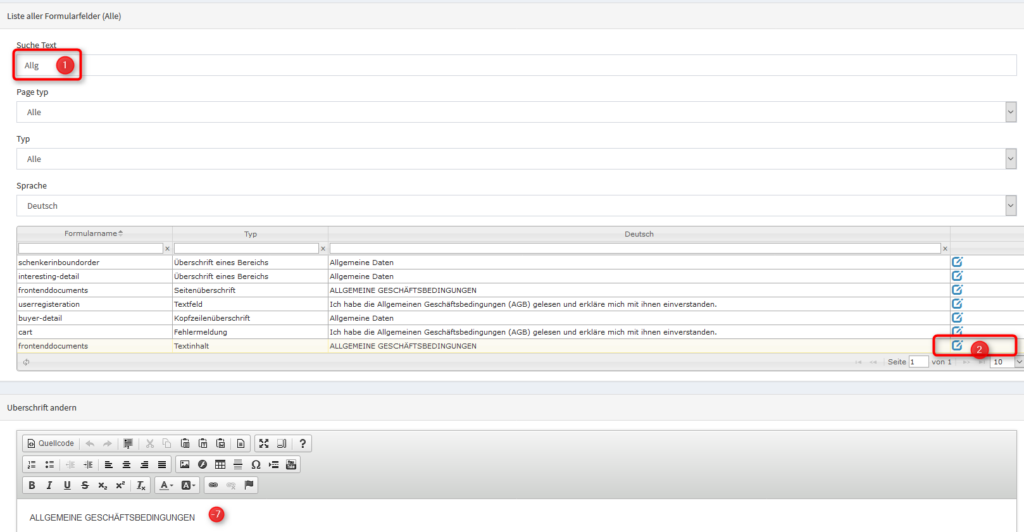Click the Bold formatting icon

[x=32, y=485]
